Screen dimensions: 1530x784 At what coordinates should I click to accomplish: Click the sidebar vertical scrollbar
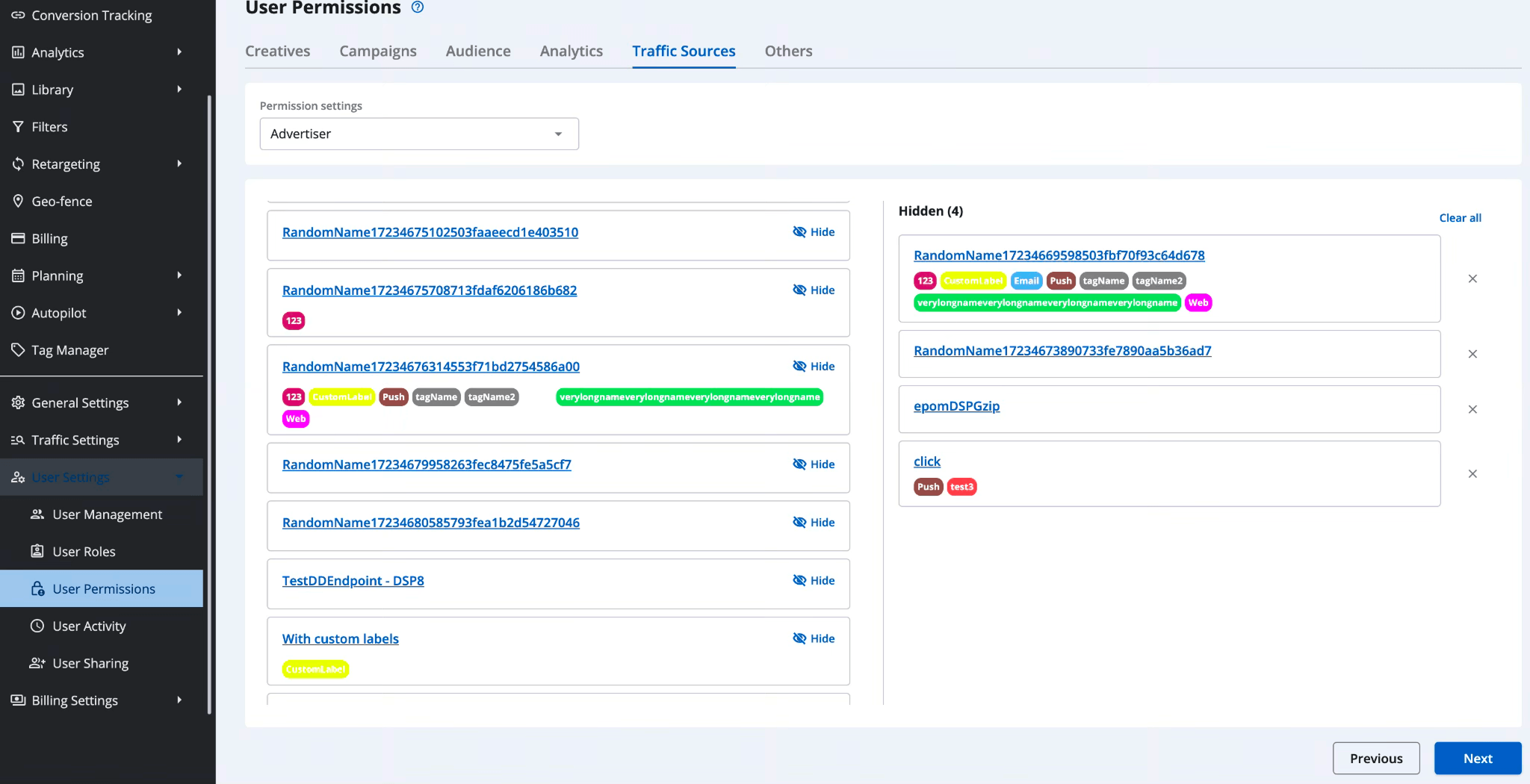pyautogui.click(x=209, y=403)
